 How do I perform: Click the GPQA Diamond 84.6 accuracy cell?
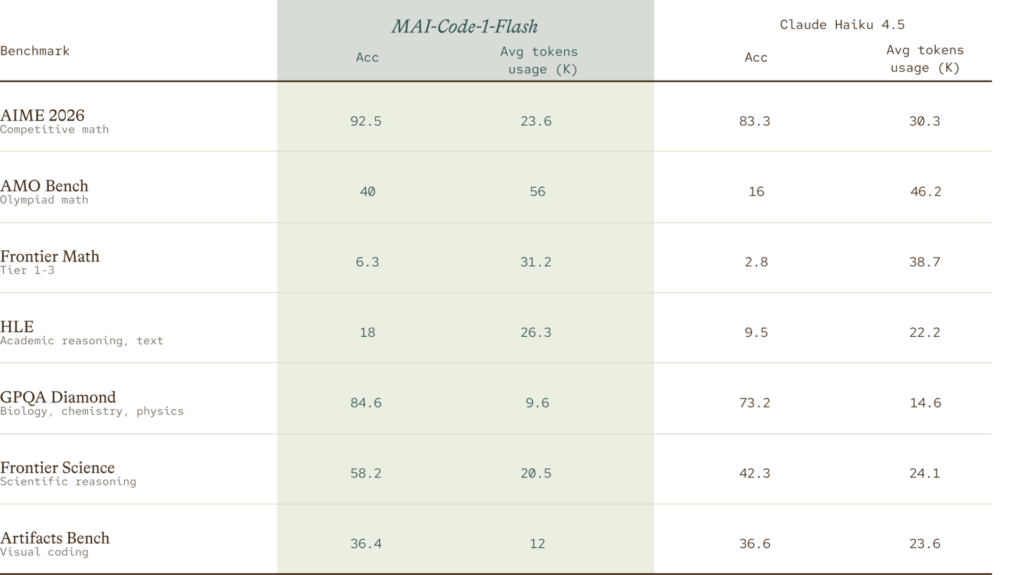366,403
